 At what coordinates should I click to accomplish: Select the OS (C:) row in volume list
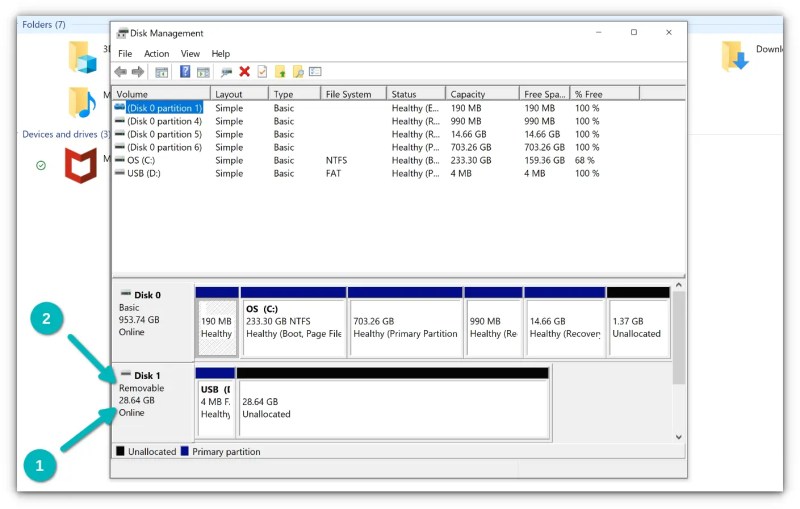[x=140, y=160]
